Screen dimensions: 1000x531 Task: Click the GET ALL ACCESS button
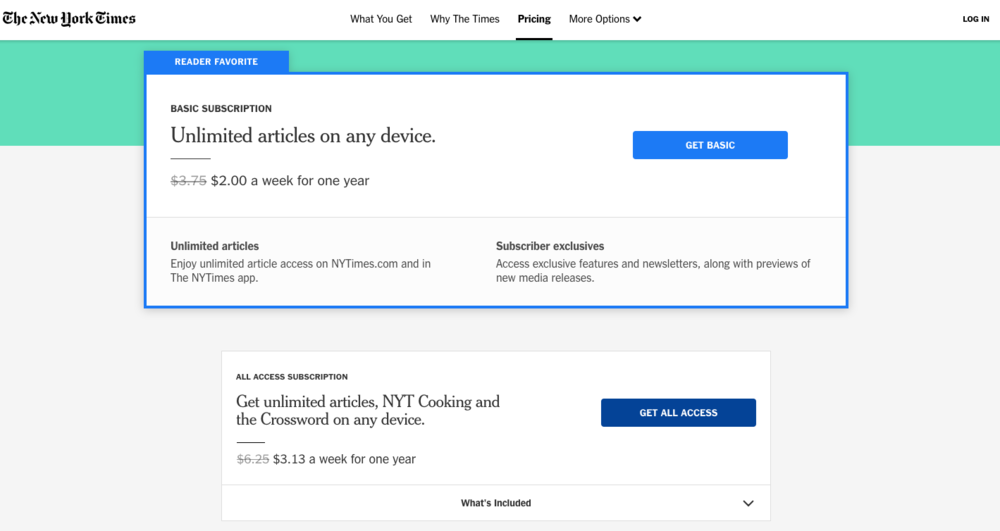[x=678, y=413]
